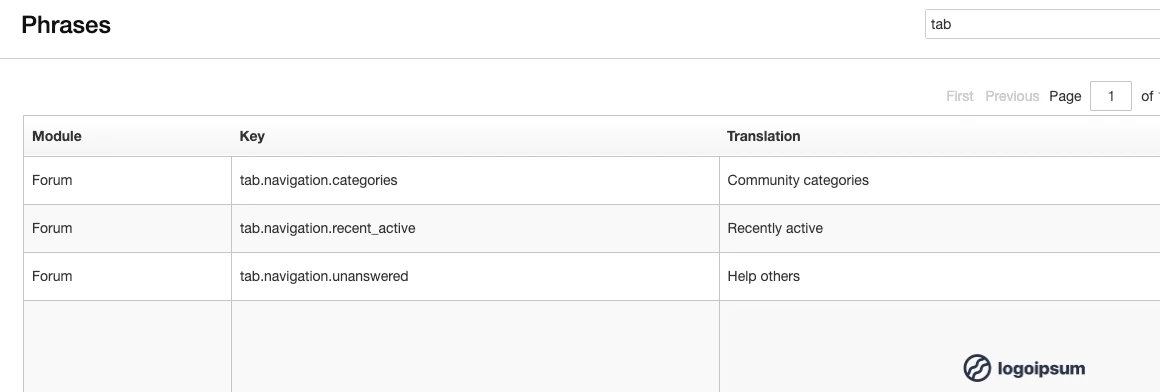1160x392 pixels.
Task: Select the page number input box
Action: [x=1110, y=96]
